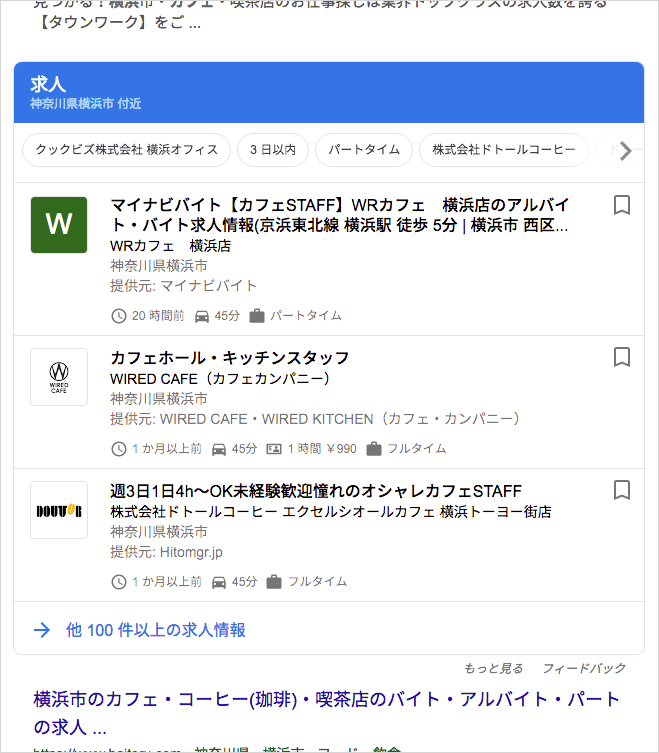Screen dimensions: 659x753
Task: Open the カフェホール・キッチンスタッフ job title
Action: tap(230, 358)
